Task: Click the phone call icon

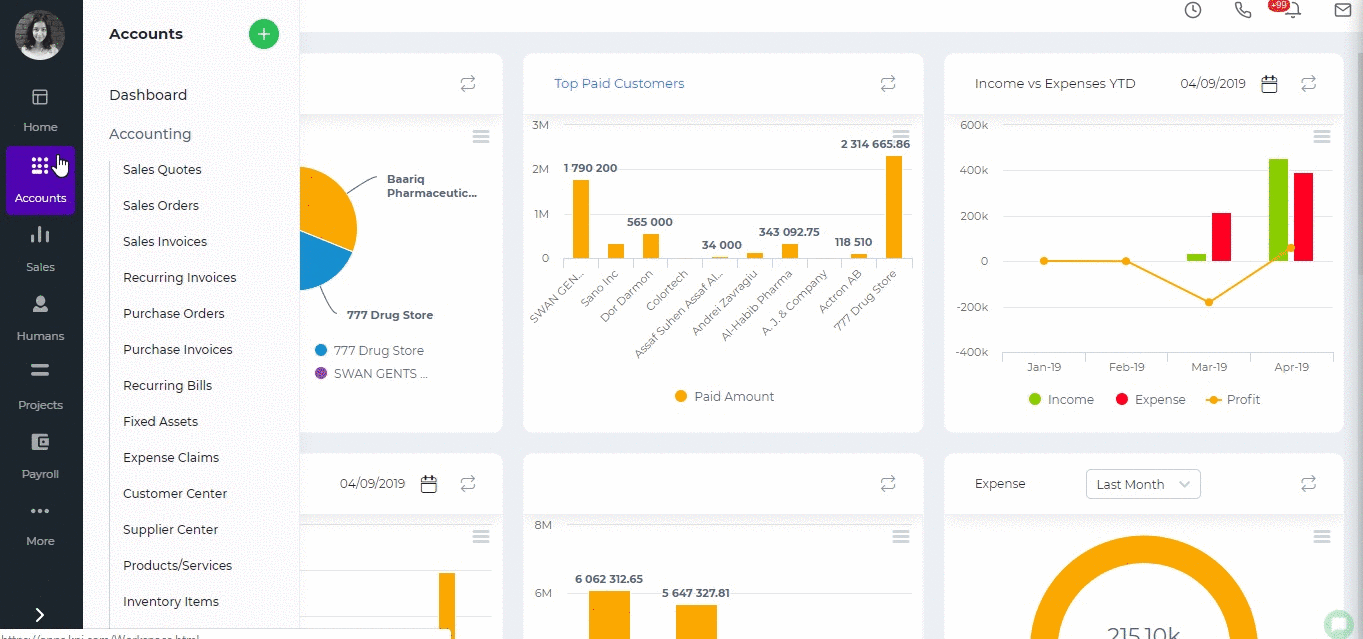Action: pyautogui.click(x=1243, y=10)
